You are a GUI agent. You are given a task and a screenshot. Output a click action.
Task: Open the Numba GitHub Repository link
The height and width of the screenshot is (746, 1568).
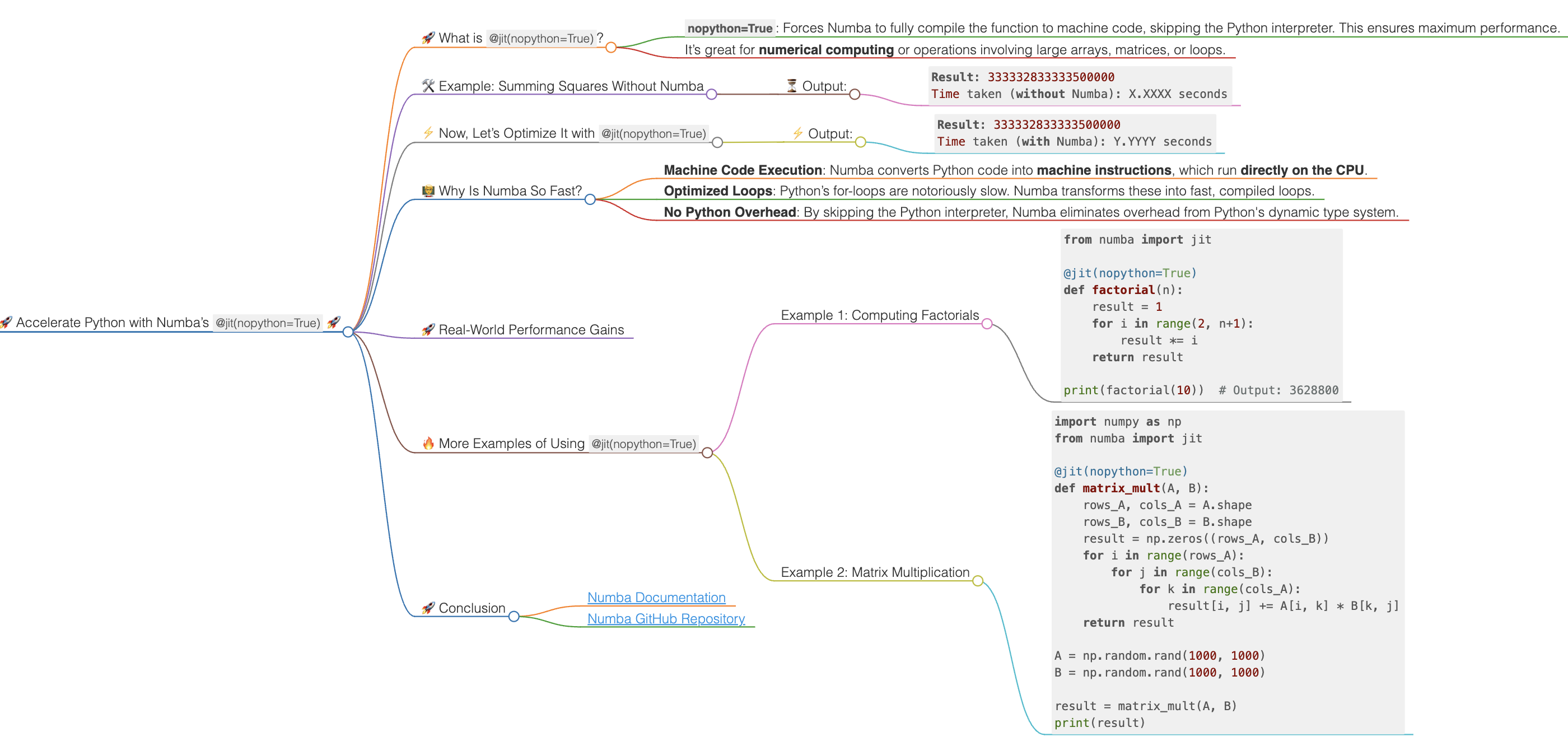click(x=666, y=619)
